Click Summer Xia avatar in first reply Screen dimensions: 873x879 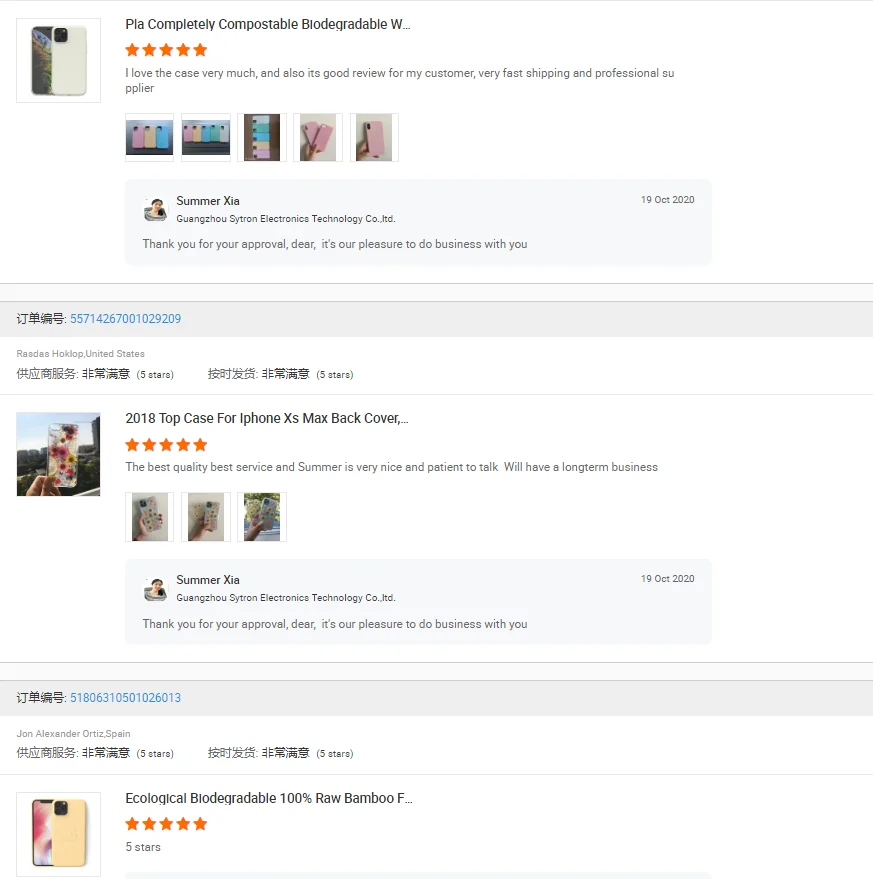155,209
